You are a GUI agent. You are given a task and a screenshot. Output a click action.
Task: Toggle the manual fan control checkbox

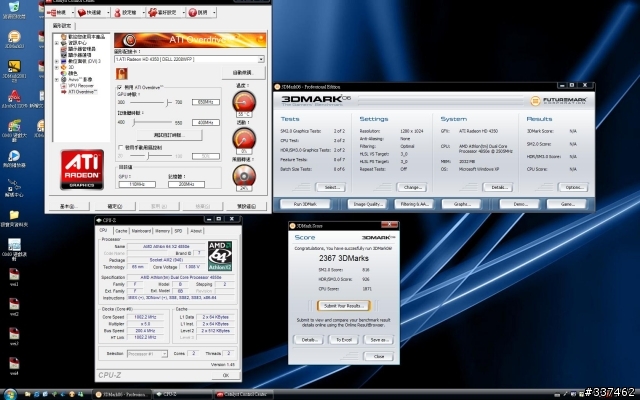click(x=120, y=147)
